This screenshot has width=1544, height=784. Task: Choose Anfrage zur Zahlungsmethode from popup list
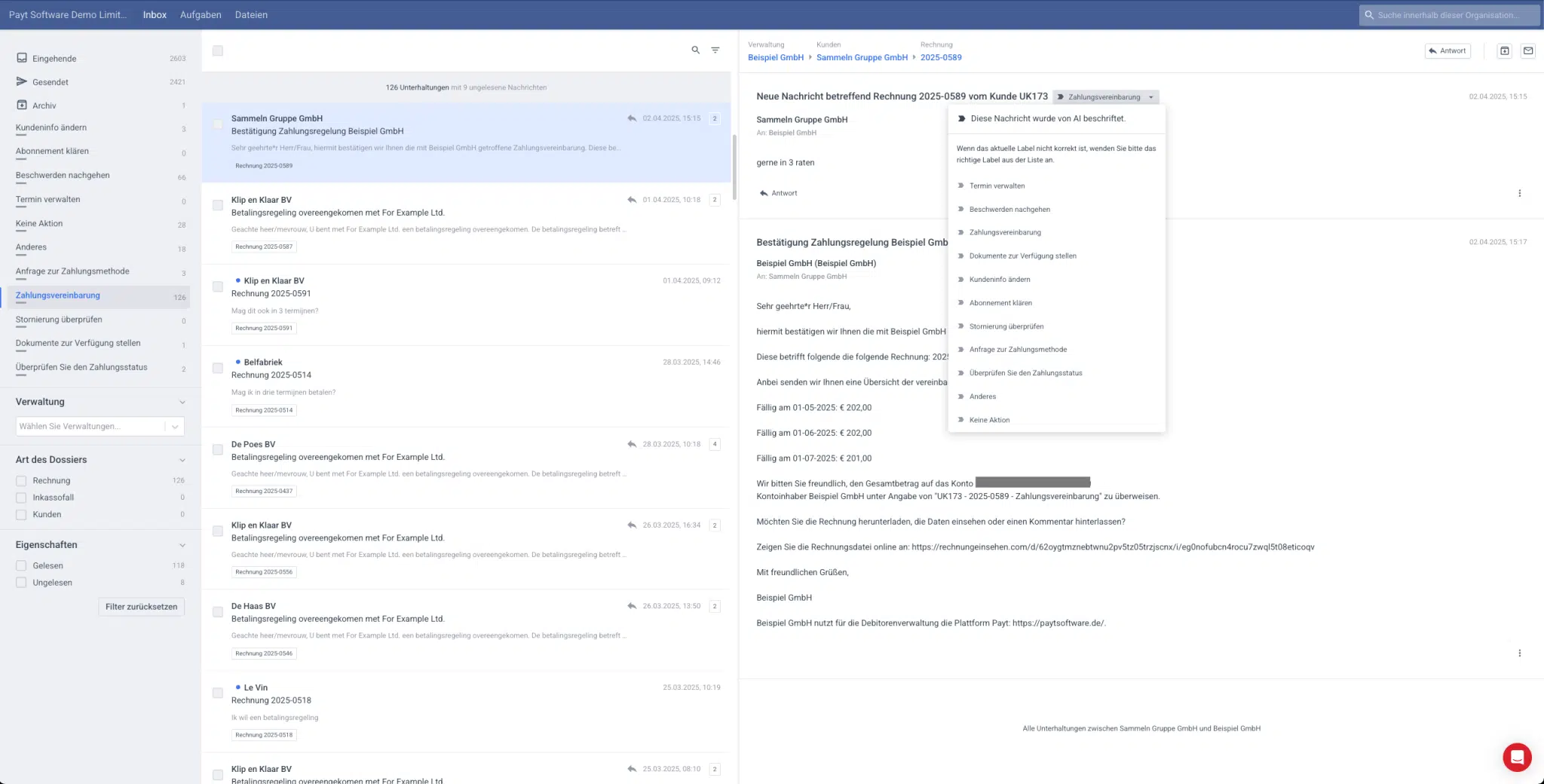(1018, 349)
